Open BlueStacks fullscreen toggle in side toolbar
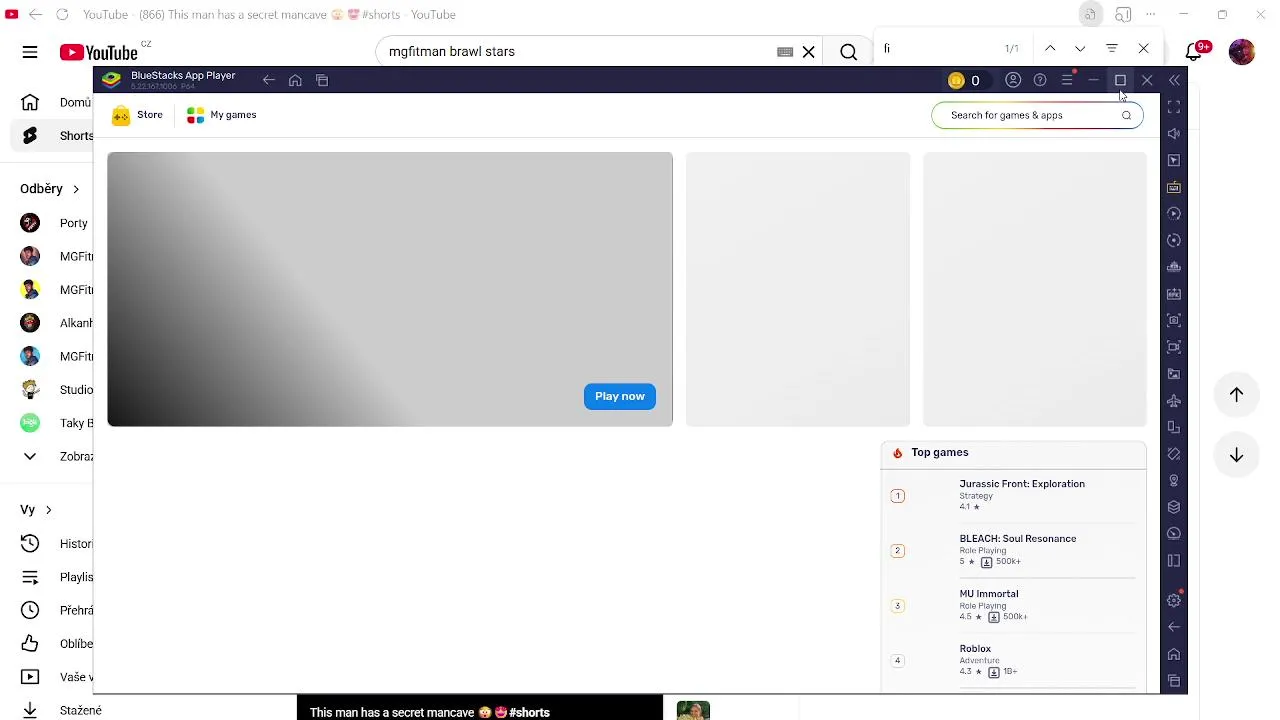 tap(1174, 107)
